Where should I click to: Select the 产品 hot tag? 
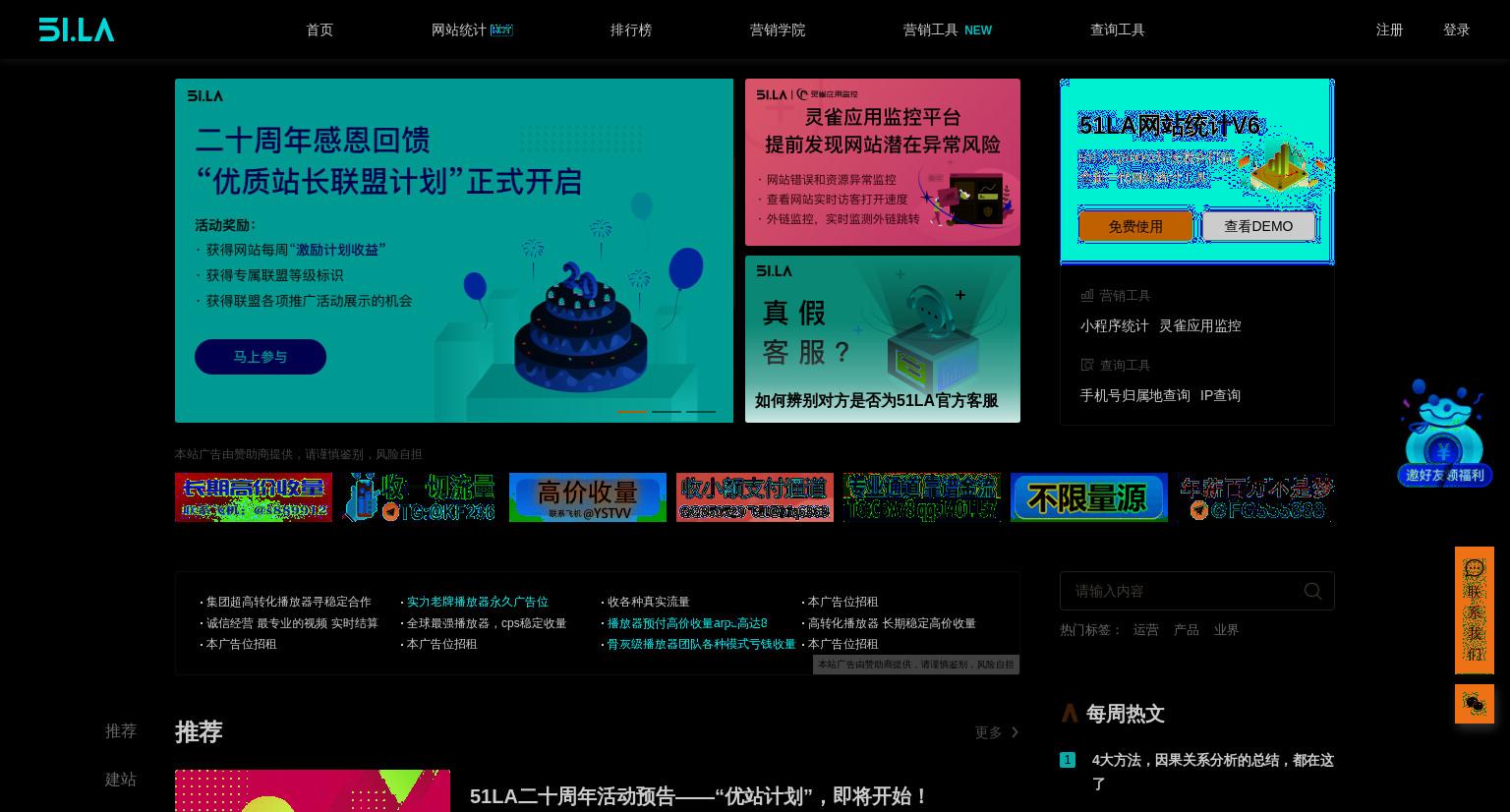click(1187, 629)
